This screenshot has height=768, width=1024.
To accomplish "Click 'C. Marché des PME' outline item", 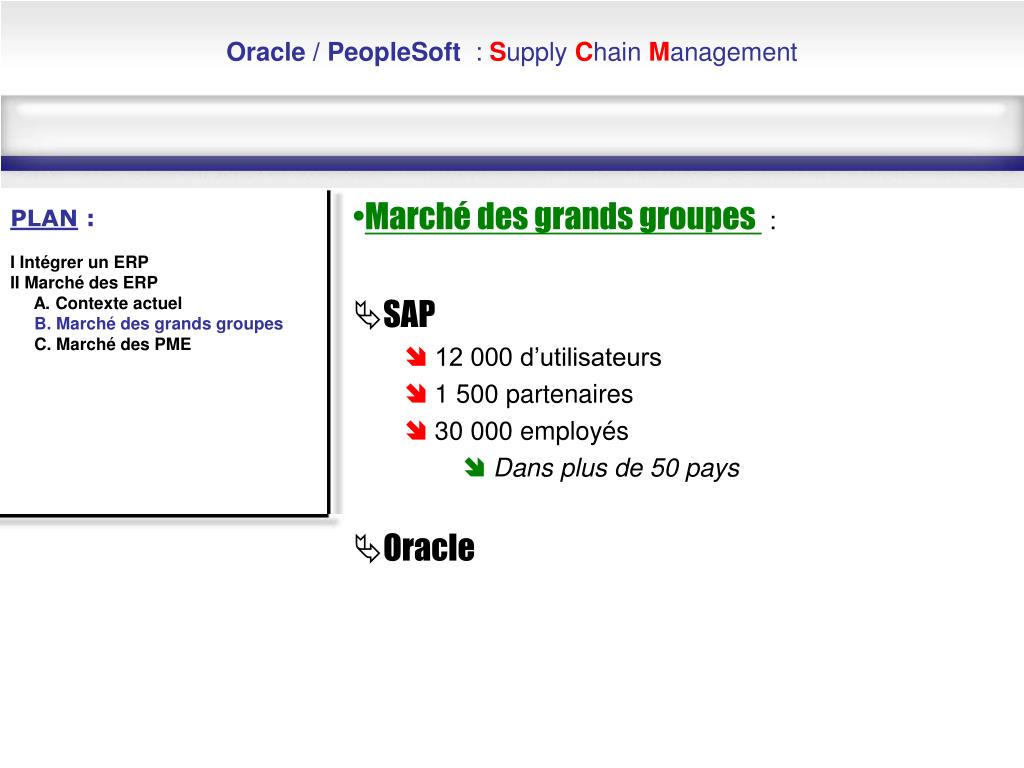I will pyautogui.click(x=112, y=344).
